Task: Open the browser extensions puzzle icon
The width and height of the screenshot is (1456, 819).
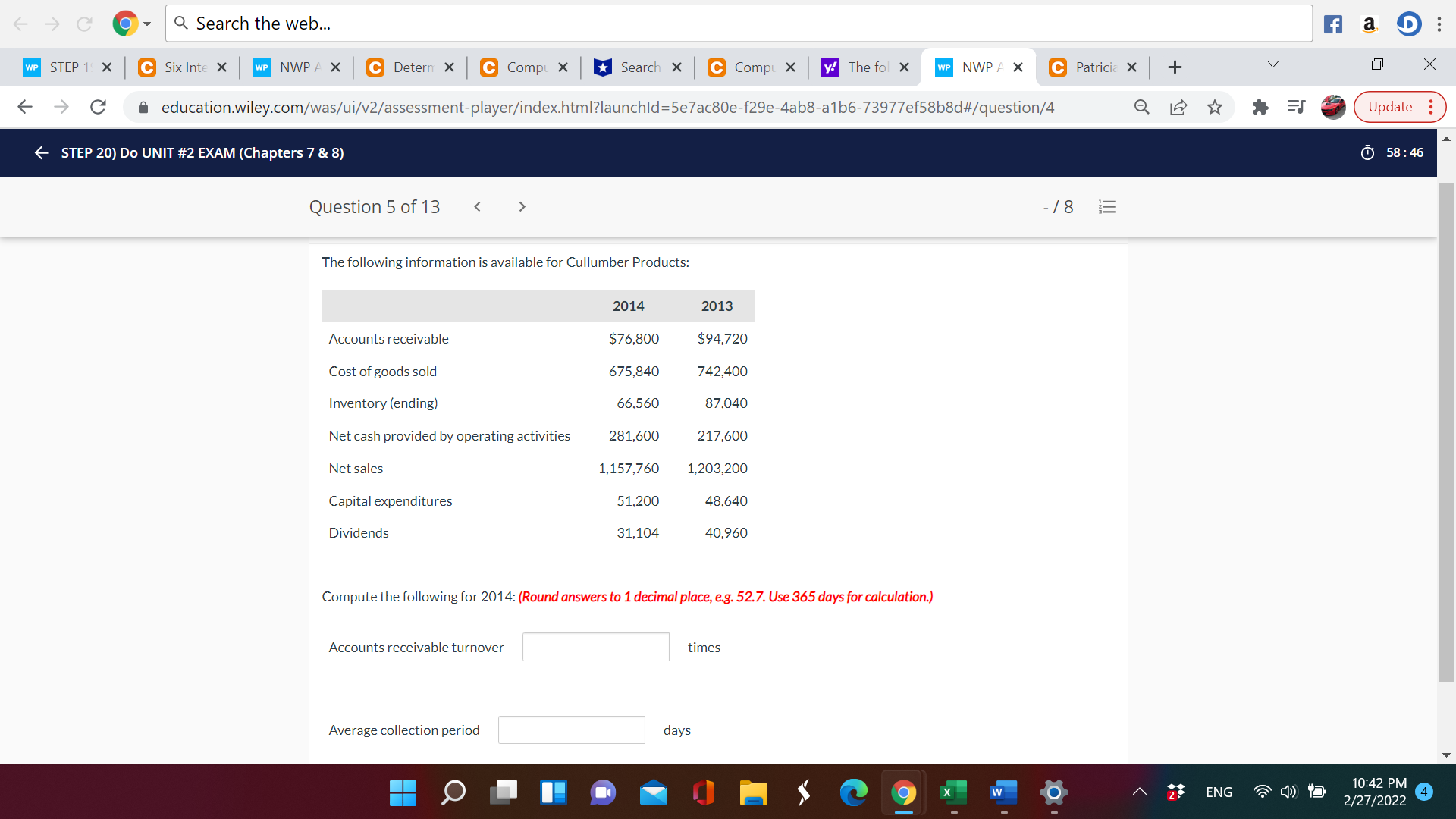Action: [1260, 107]
